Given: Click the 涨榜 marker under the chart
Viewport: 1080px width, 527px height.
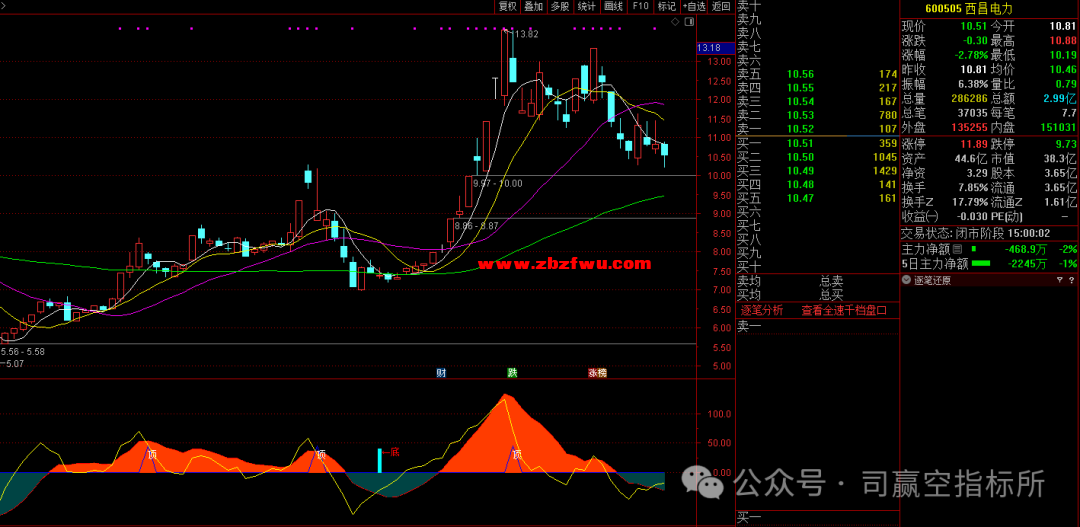Looking at the screenshot, I should (598, 373).
